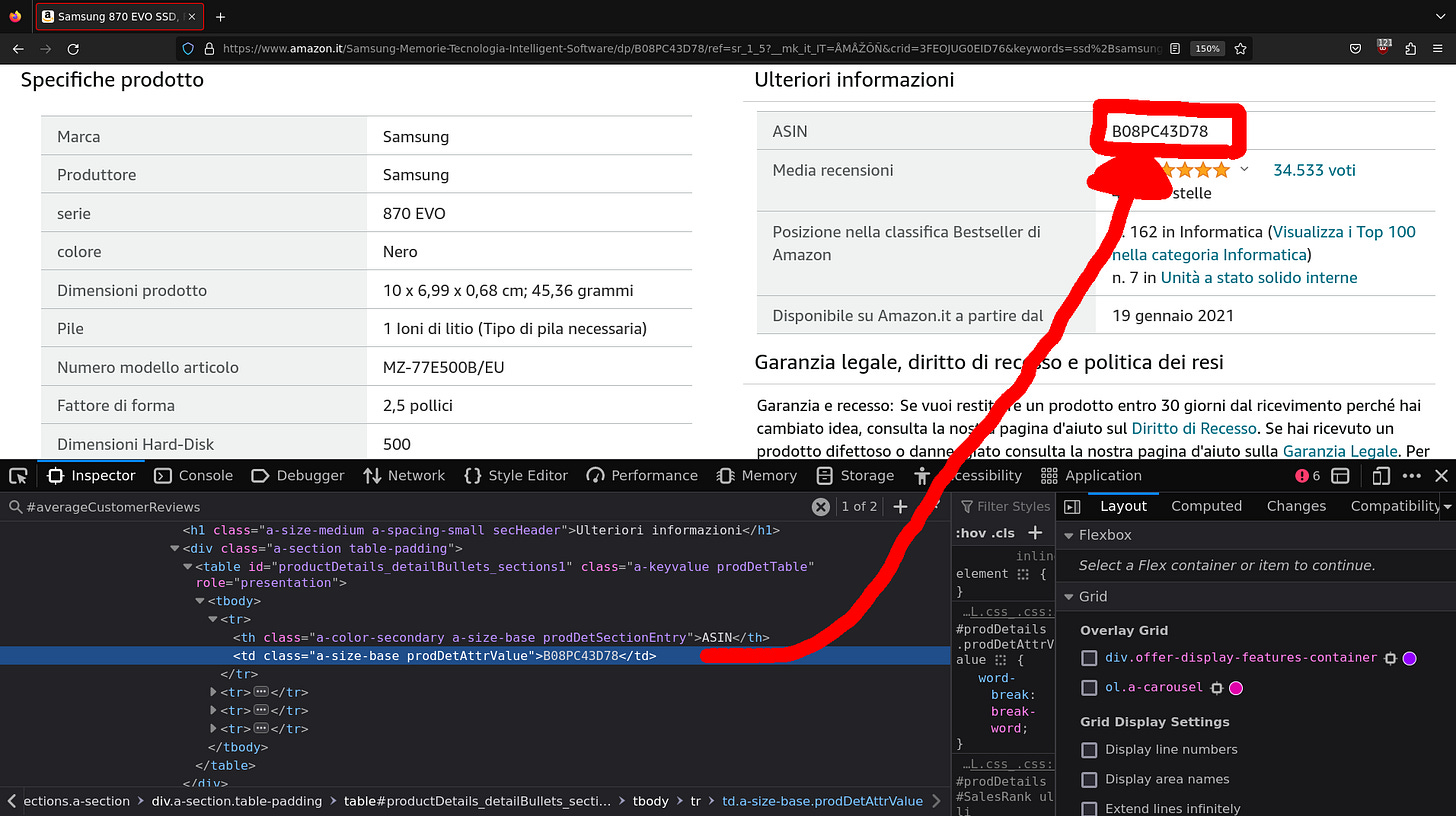Check Display line numbers
The height and width of the screenshot is (816, 1456).
click(1089, 750)
